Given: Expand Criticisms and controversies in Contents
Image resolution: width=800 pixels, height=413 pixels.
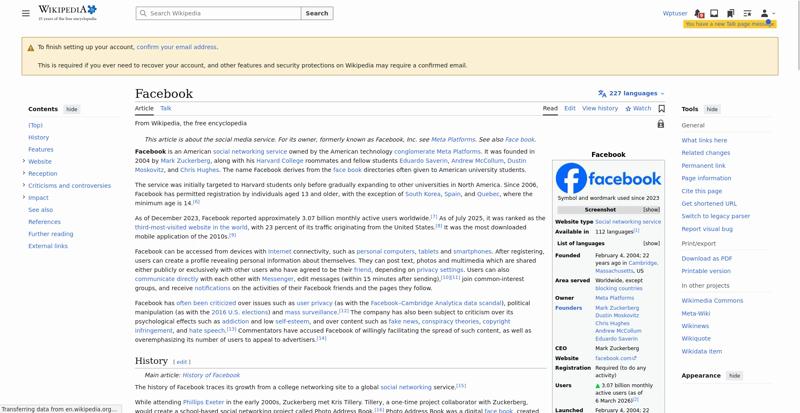Looking at the screenshot, I should pos(24,185).
